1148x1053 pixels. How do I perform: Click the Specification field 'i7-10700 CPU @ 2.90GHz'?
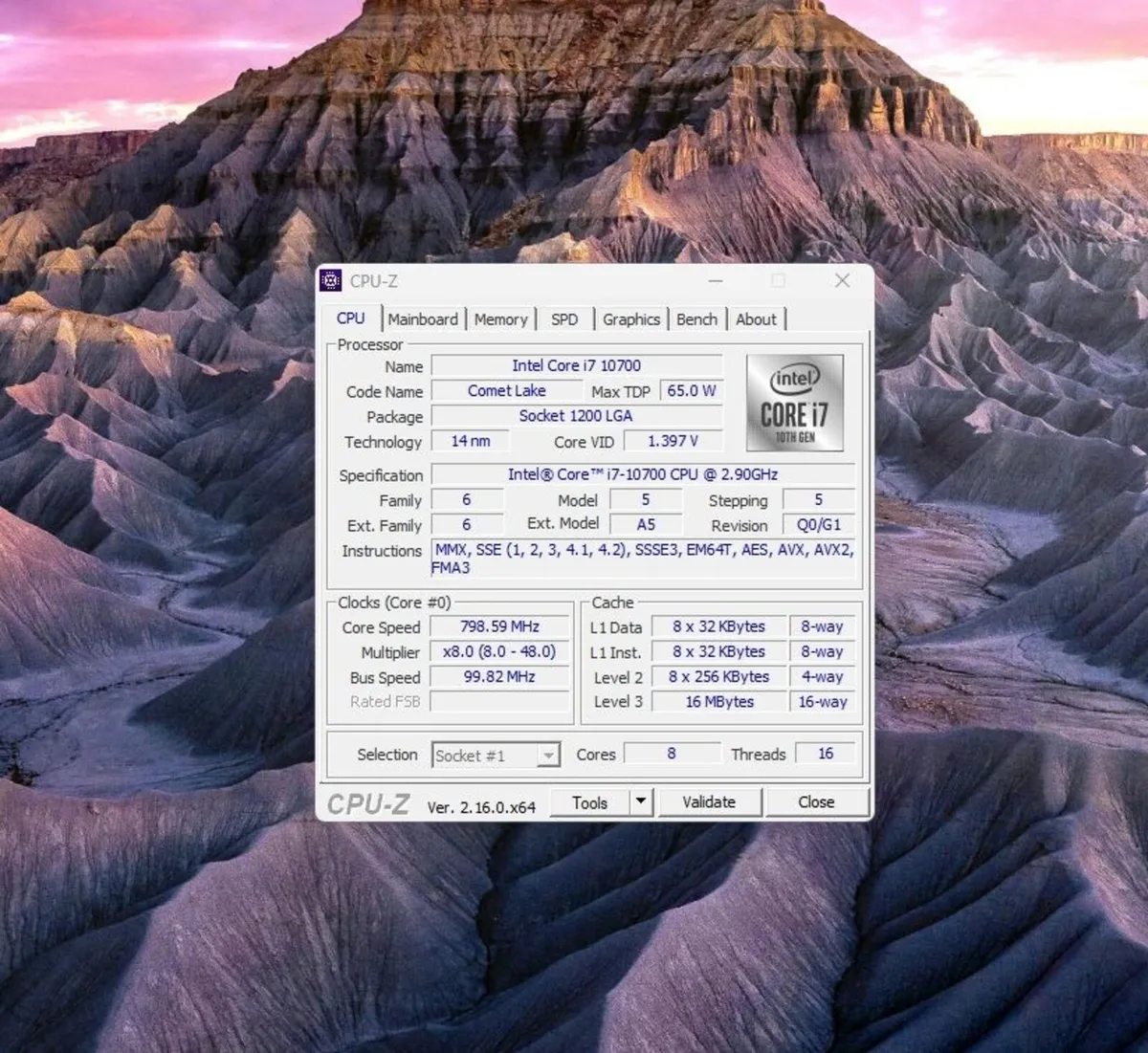[643, 474]
